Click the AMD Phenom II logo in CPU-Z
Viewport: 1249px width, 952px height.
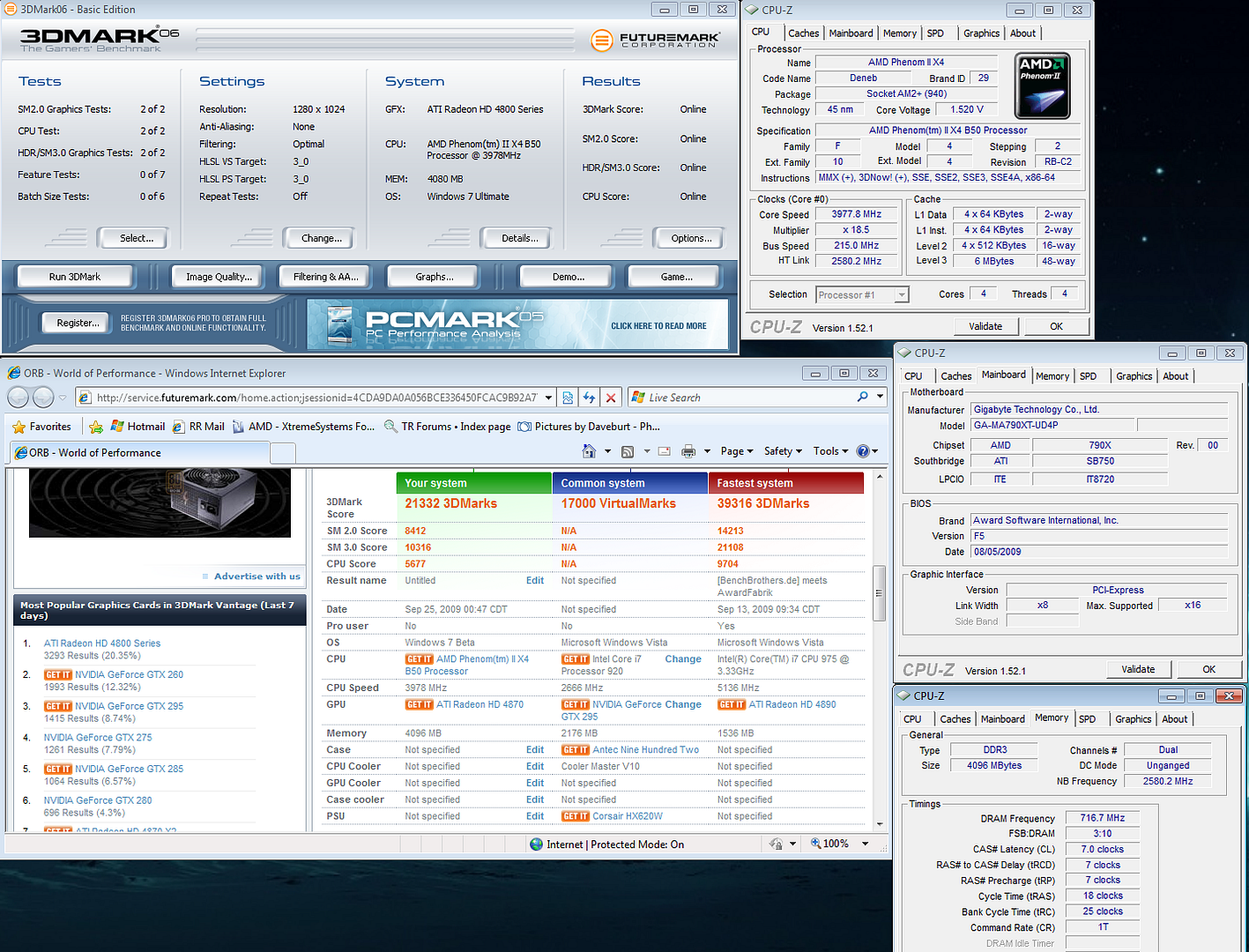tap(1042, 87)
